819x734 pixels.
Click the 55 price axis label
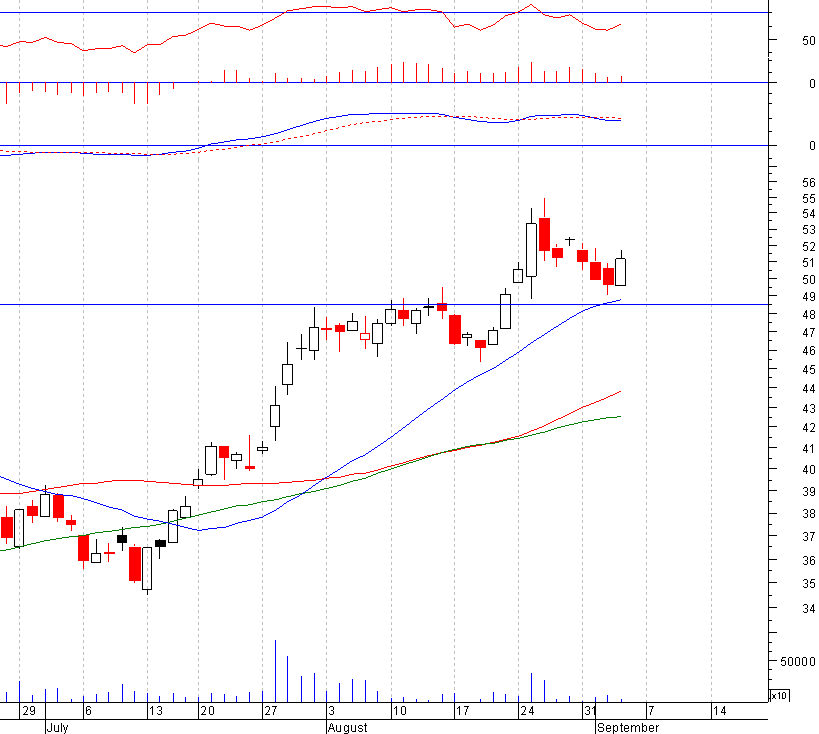[x=809, y=199]
